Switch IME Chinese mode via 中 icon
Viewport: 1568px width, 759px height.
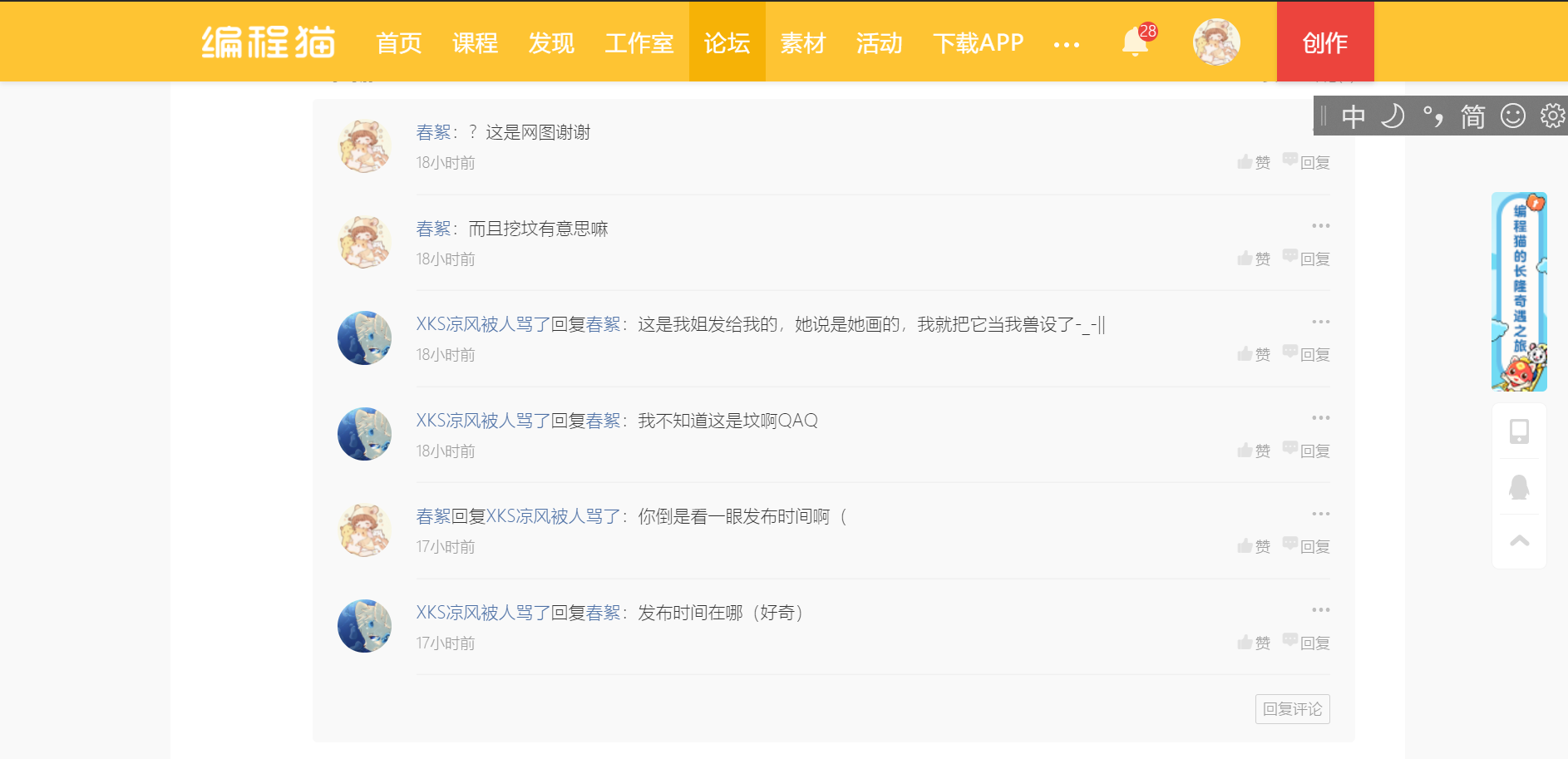click(1354, 116)
